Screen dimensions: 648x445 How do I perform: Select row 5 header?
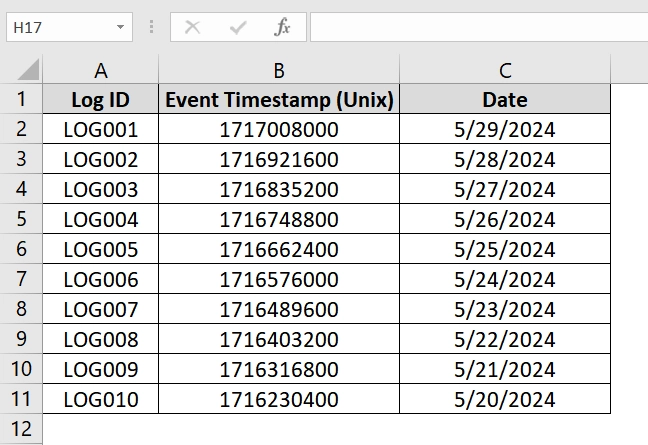click(21, 219)
